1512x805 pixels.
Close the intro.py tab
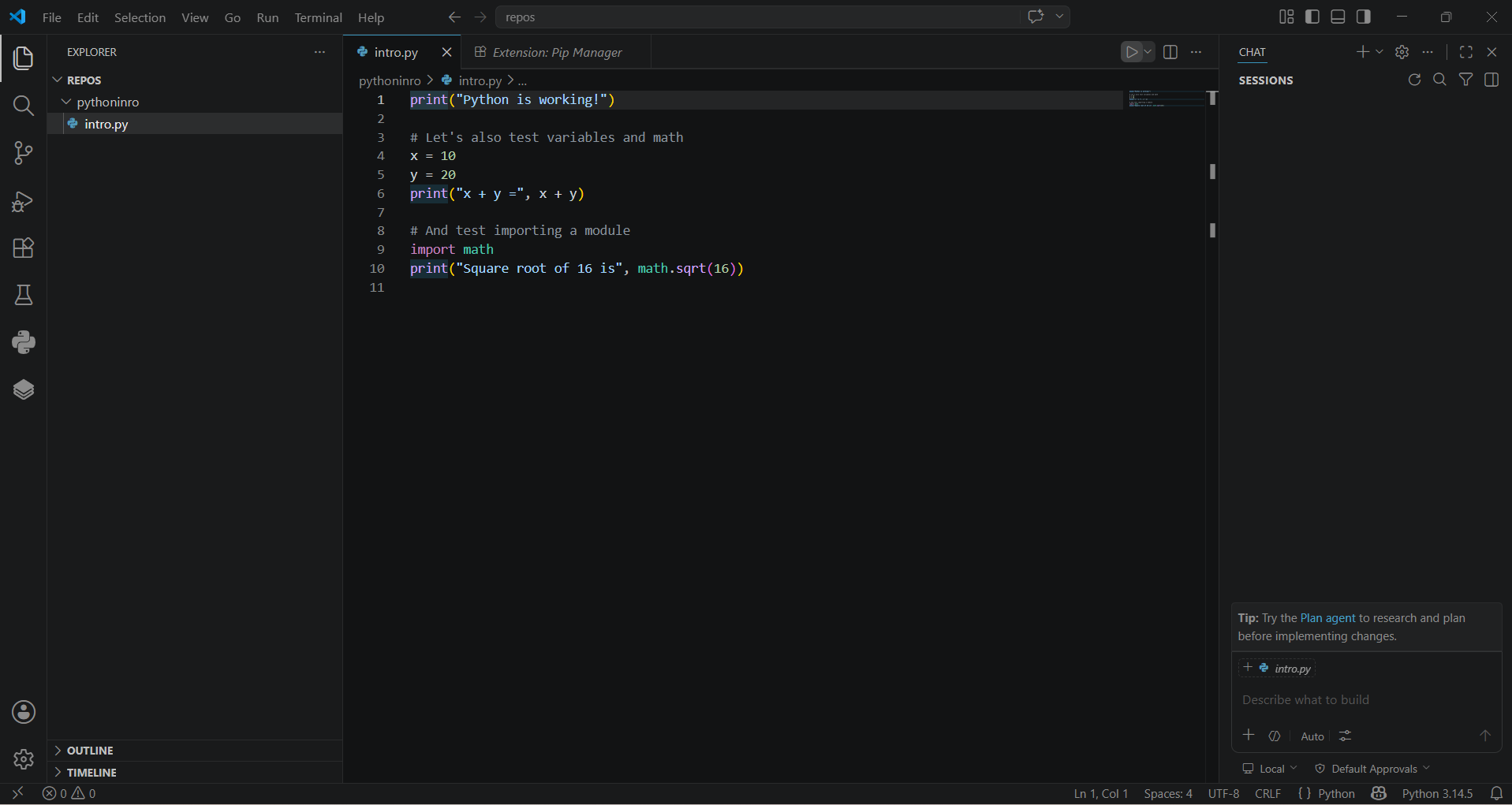(x=446, y=52)
